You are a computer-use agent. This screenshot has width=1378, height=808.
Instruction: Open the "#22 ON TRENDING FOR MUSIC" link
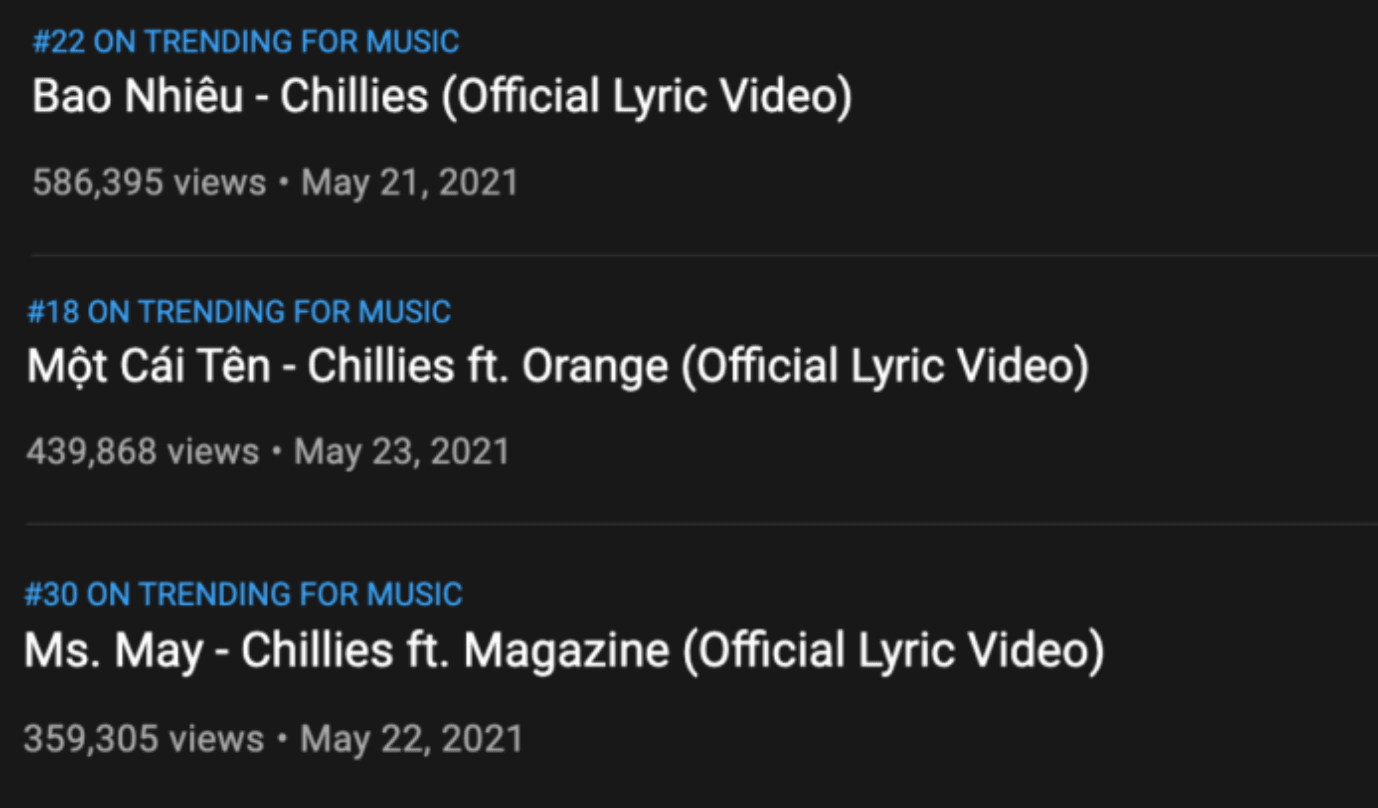[x=246, y=42]
